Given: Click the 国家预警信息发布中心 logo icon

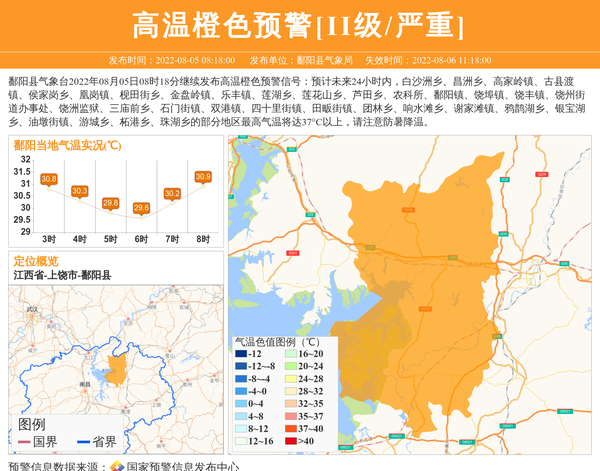Looking at the screenshot, I should point(117,465).
